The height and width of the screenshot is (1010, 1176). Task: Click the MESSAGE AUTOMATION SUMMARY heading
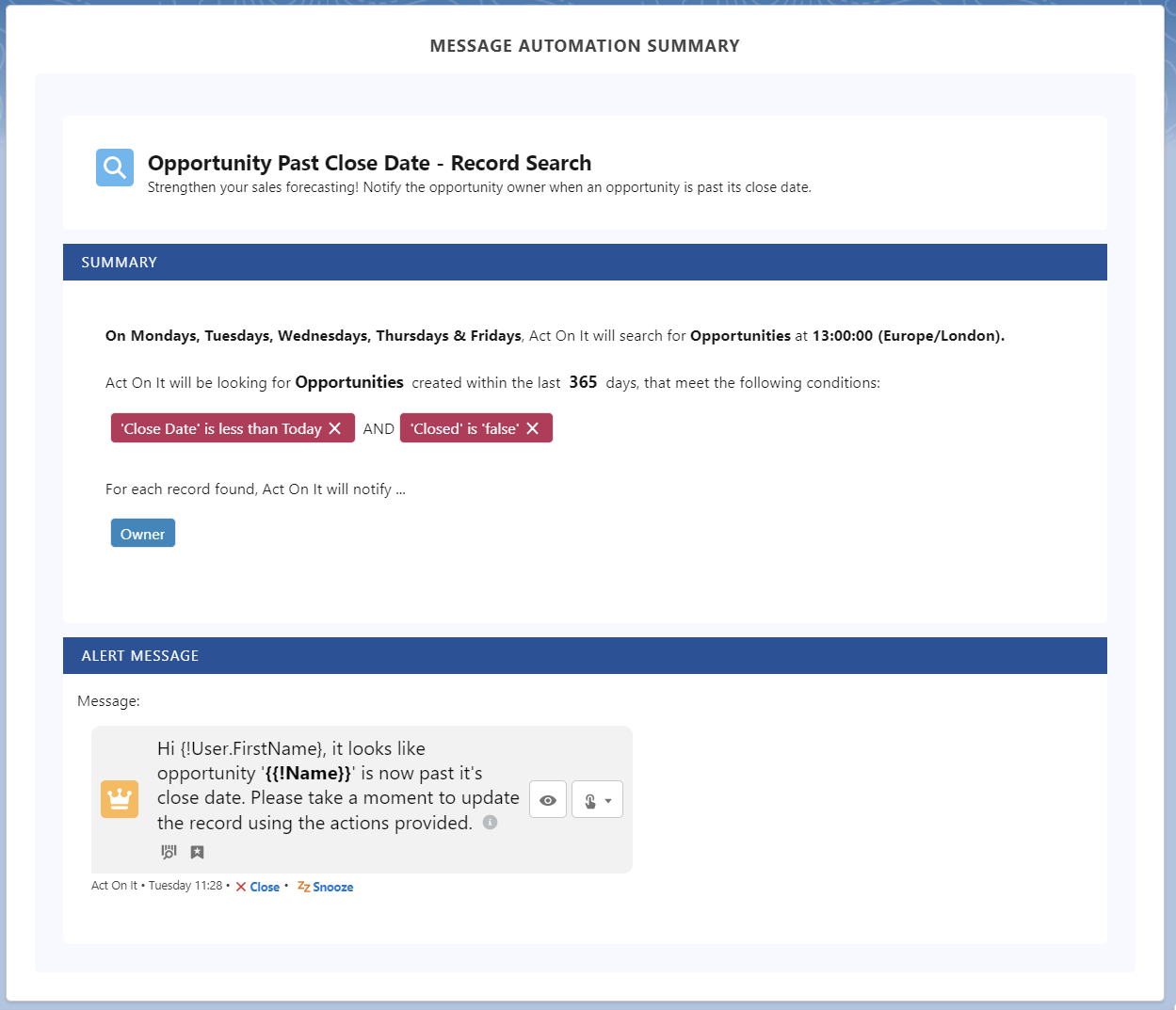tap(585, 45)
